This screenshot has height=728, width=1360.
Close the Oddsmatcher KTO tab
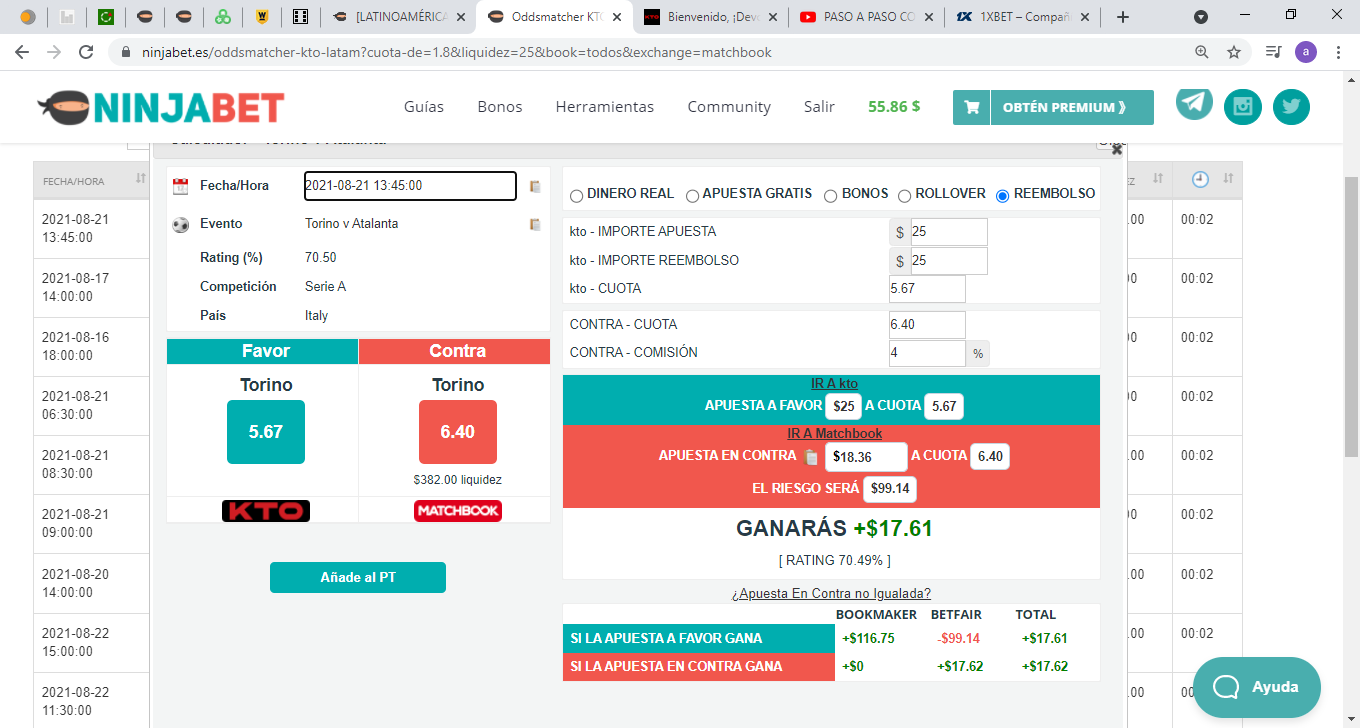[618, 17]
